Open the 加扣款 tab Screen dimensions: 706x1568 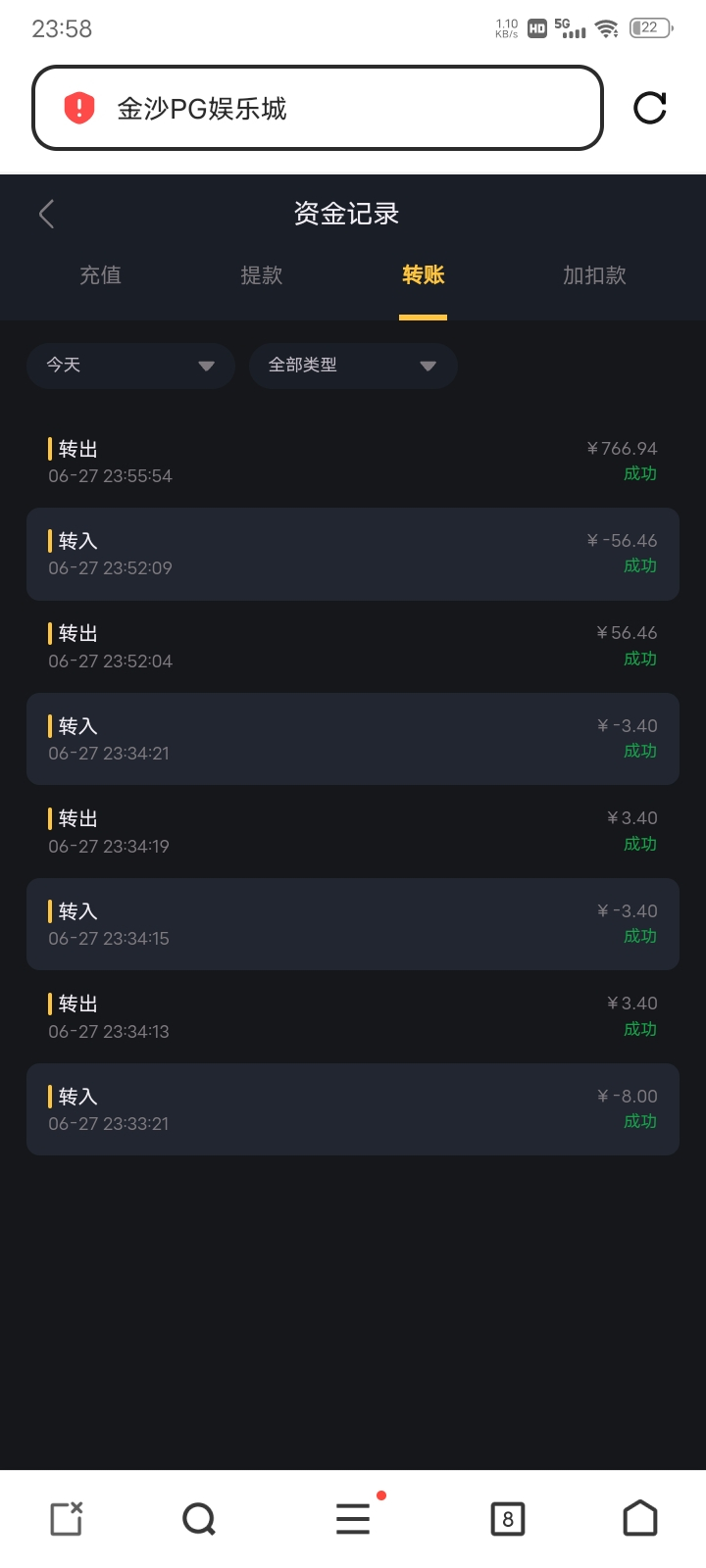point(594,275)
